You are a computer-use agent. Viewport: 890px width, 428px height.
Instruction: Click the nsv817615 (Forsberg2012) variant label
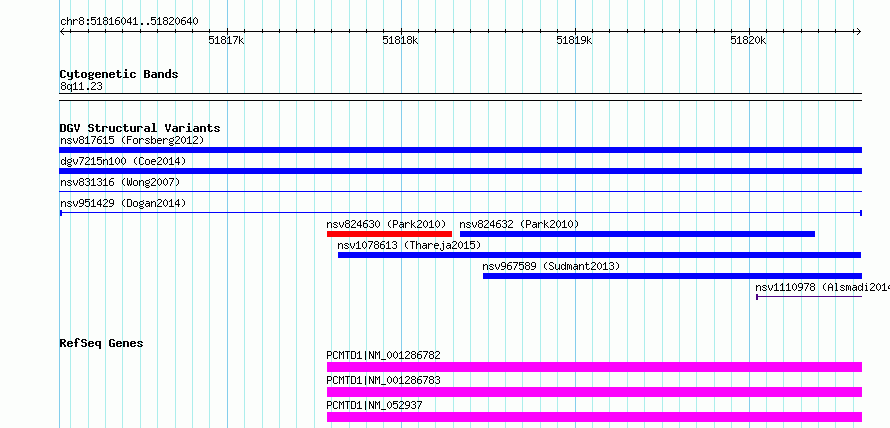click(132, 140)
